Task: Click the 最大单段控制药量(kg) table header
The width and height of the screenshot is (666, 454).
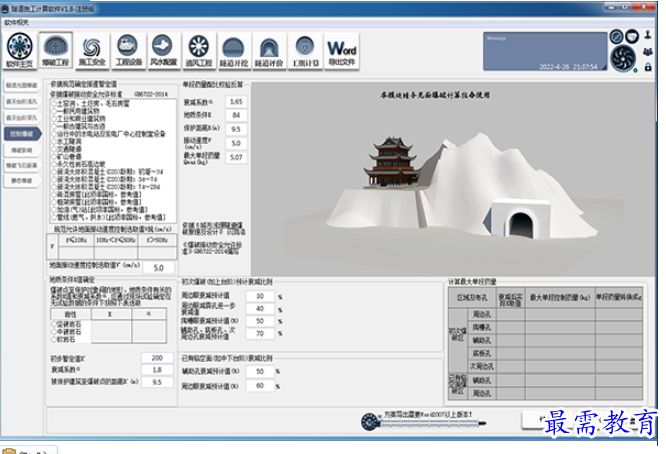Action: coord(560,298)
